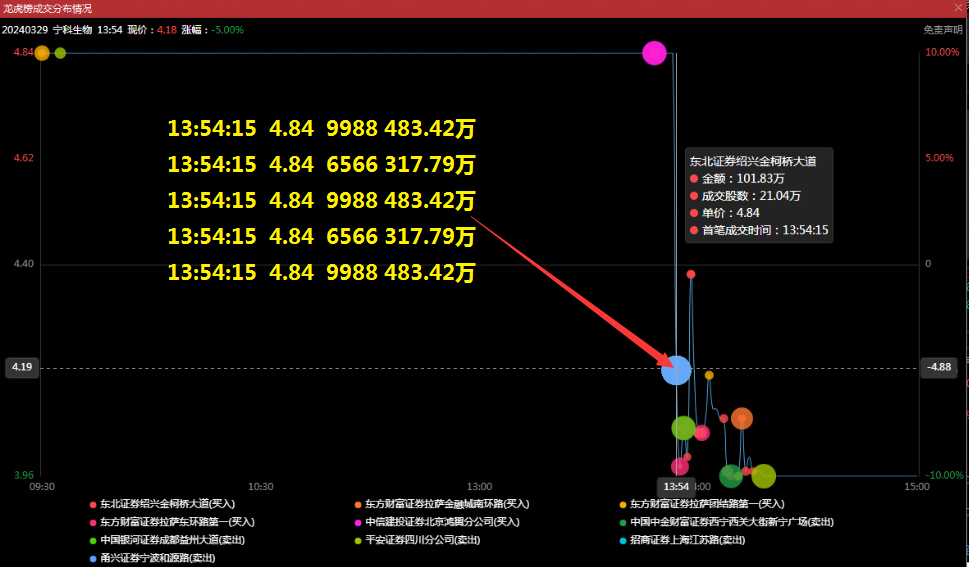Click the large light-green 中国银河 bubble
Viewport: 969px width, 567px height.
pyautogui.click(x=683, y=428)
